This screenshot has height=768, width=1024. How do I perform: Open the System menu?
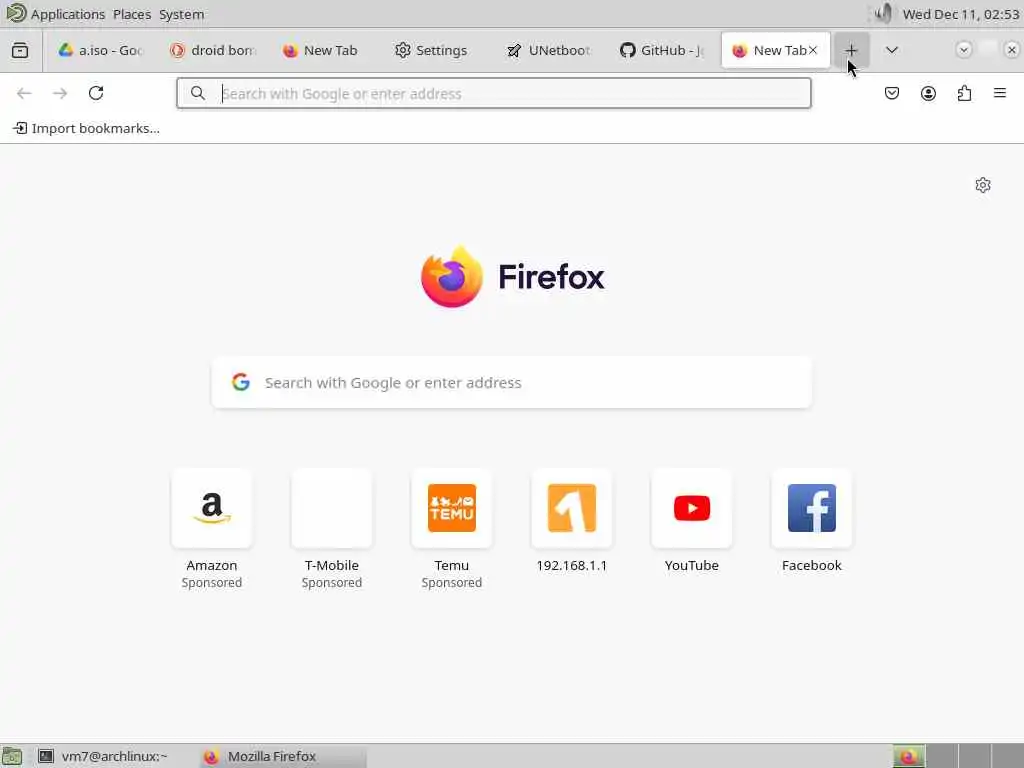(182, 14)
